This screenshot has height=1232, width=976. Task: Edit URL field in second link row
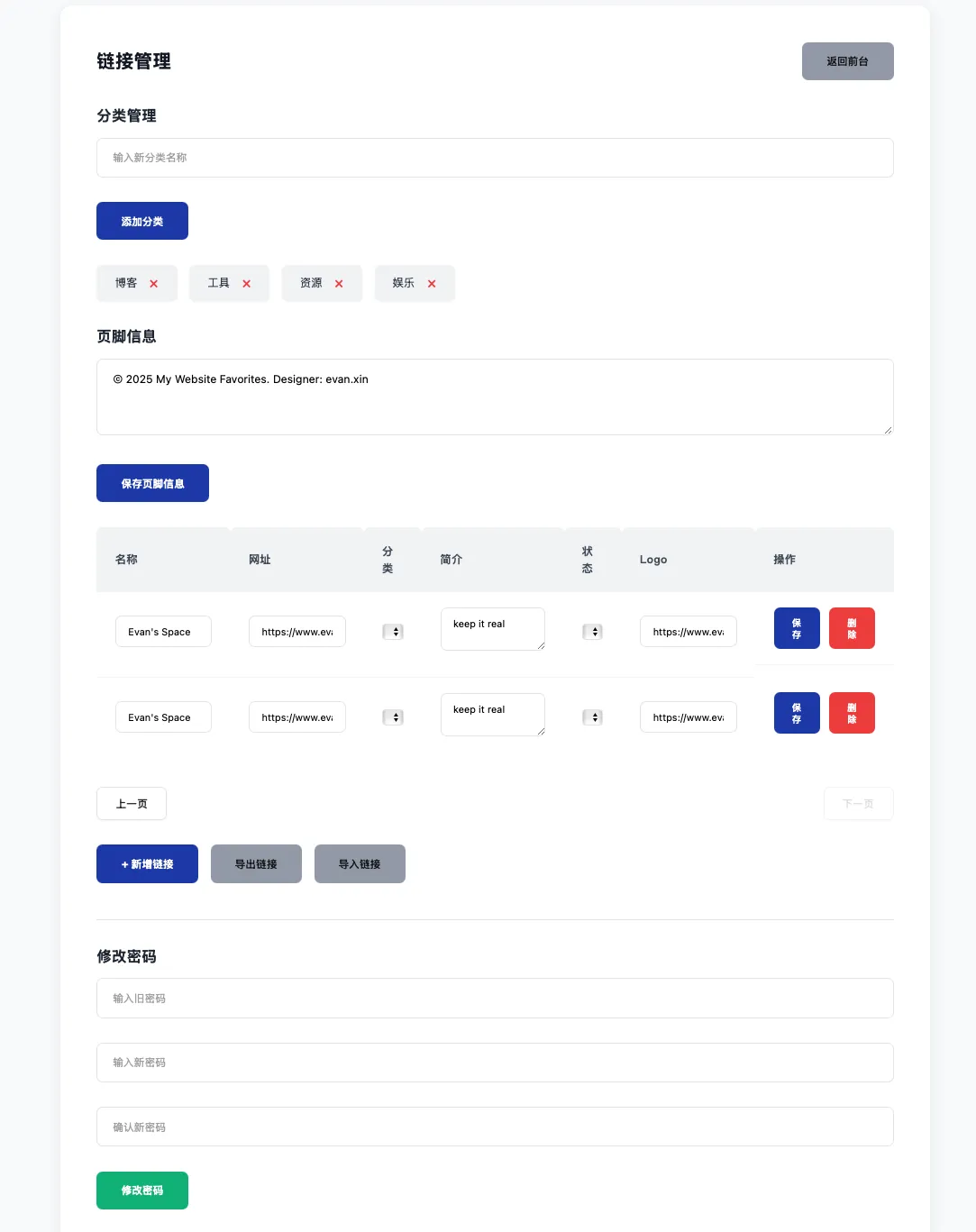click(297, 717)
